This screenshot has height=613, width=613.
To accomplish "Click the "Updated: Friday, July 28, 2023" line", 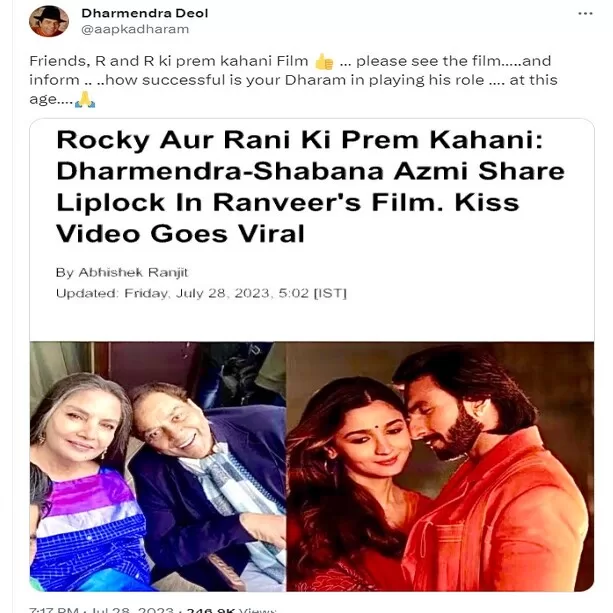I will point(201,293).
